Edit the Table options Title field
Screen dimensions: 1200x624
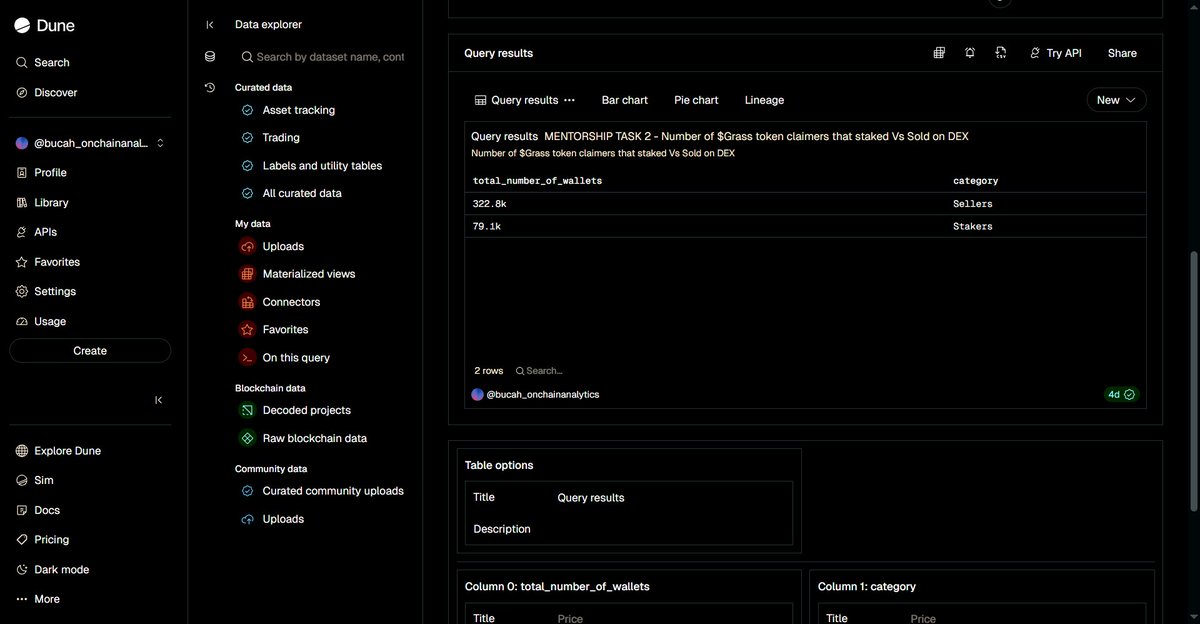[671, 498]
